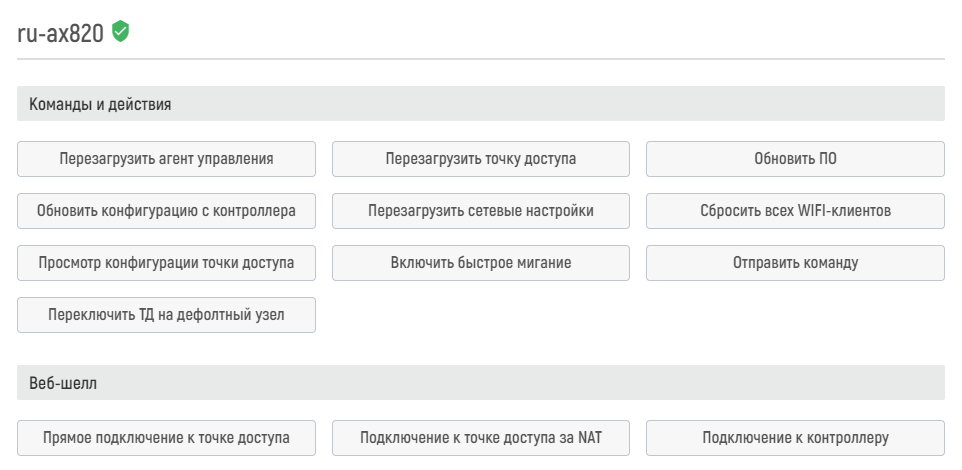Click Переключить ТД на дефолтный узел
Viewport: 962px width, 470px height.
tap(166, 315)
